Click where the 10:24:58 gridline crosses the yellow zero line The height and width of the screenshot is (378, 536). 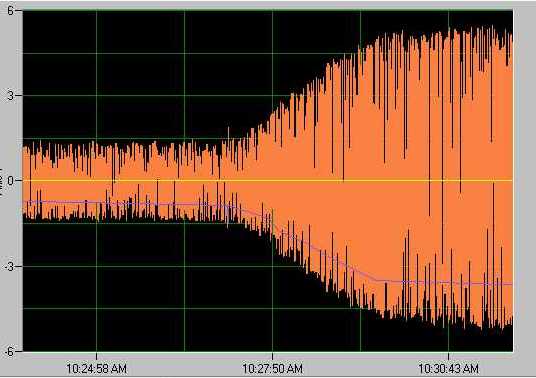pos(96,180)
